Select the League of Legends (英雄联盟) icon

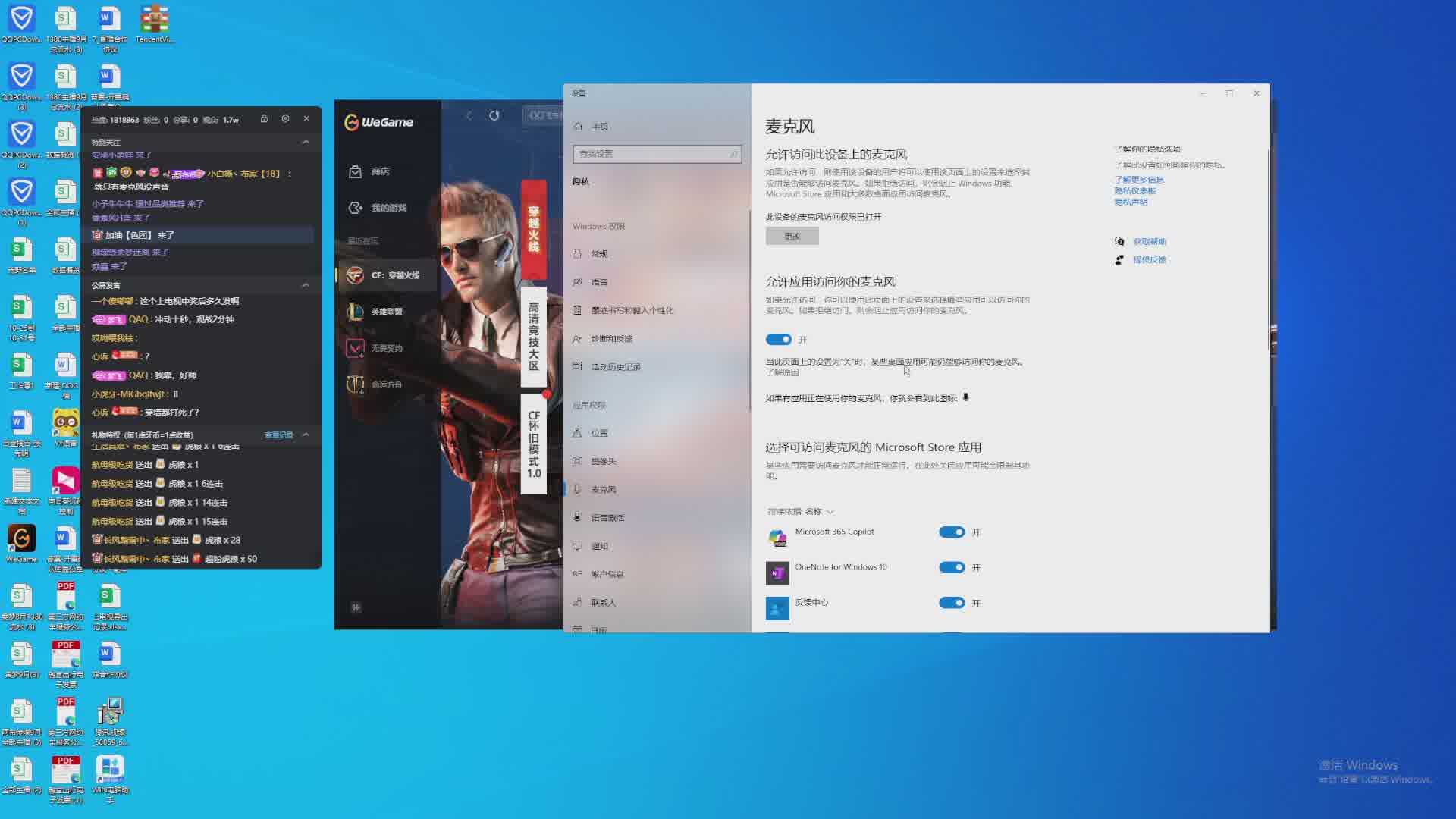click(x=355, y=312)
